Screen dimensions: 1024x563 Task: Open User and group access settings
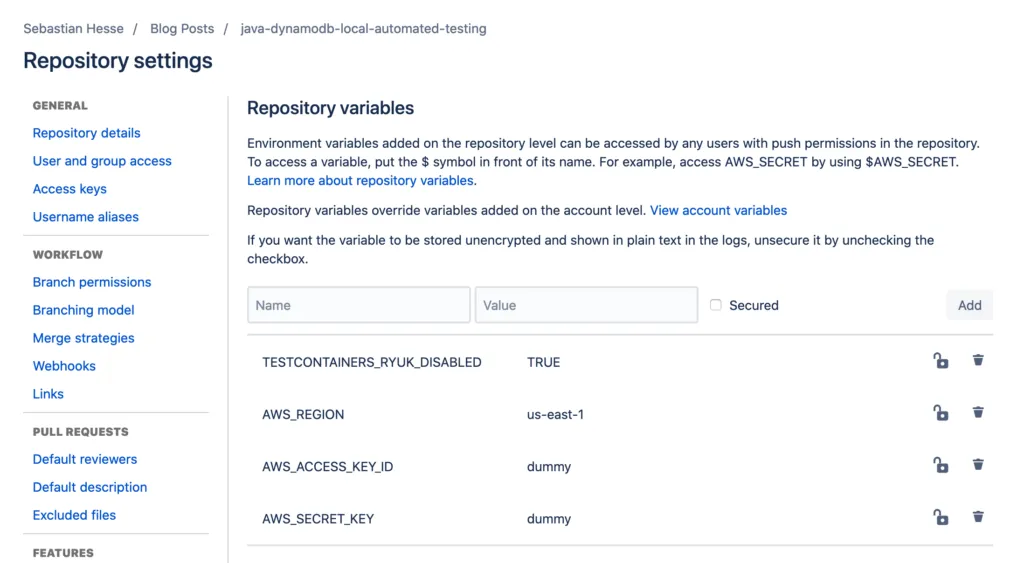pyautogui.click(x=102, y=161)
